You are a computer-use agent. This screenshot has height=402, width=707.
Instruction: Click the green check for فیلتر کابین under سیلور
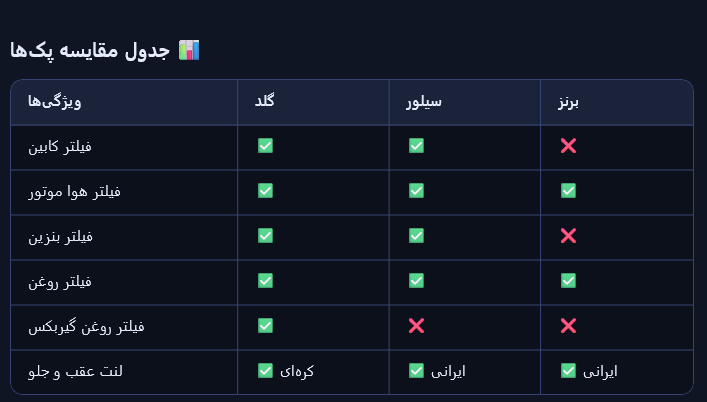(x=416, y=146)
